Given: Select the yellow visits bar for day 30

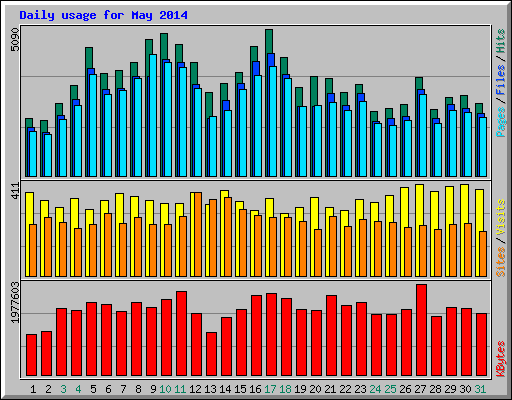Looking at the screenshot, I should point(464,204).
